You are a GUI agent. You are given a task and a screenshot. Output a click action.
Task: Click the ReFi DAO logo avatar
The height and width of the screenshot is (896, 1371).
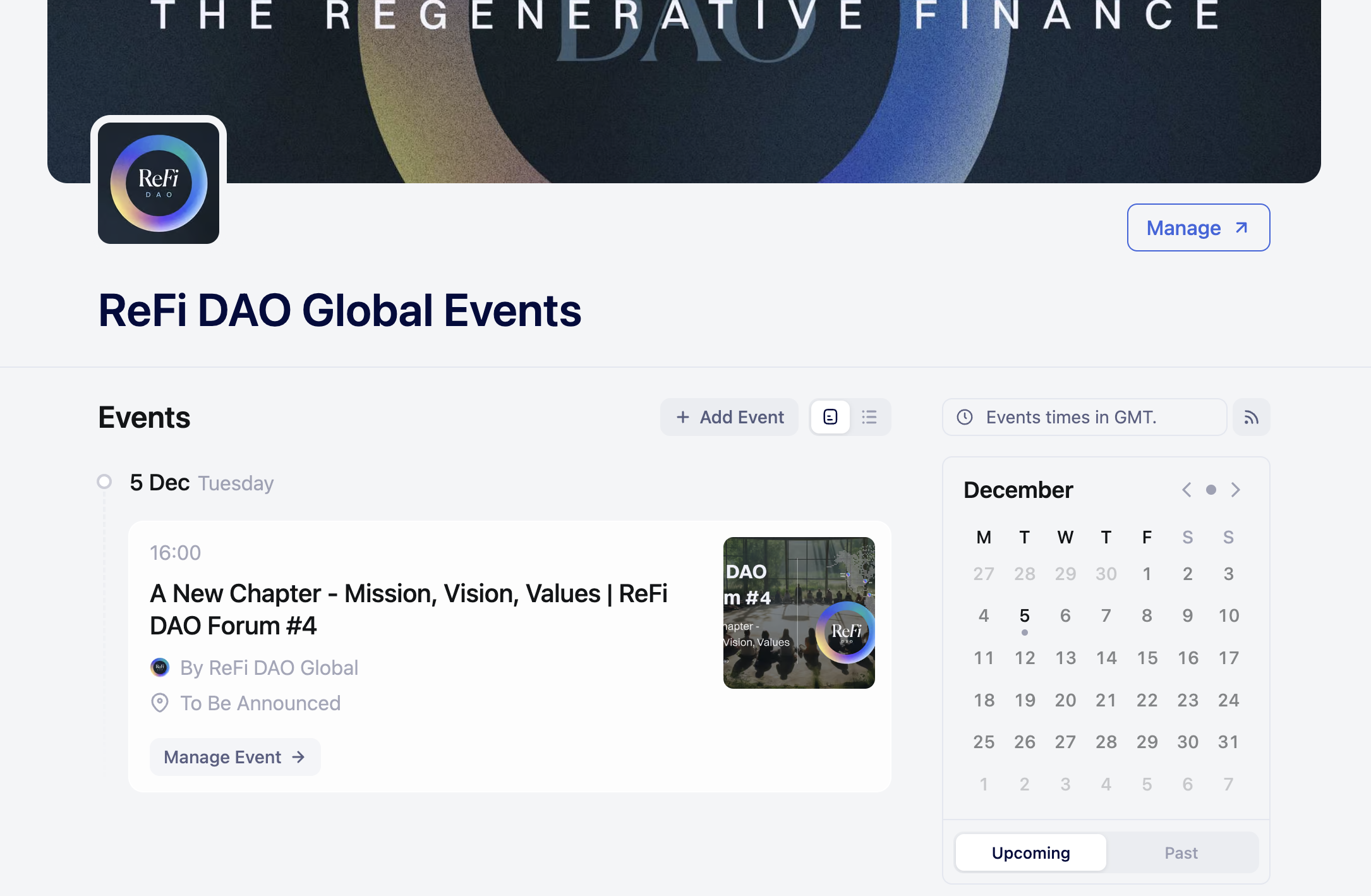point(159,183)
